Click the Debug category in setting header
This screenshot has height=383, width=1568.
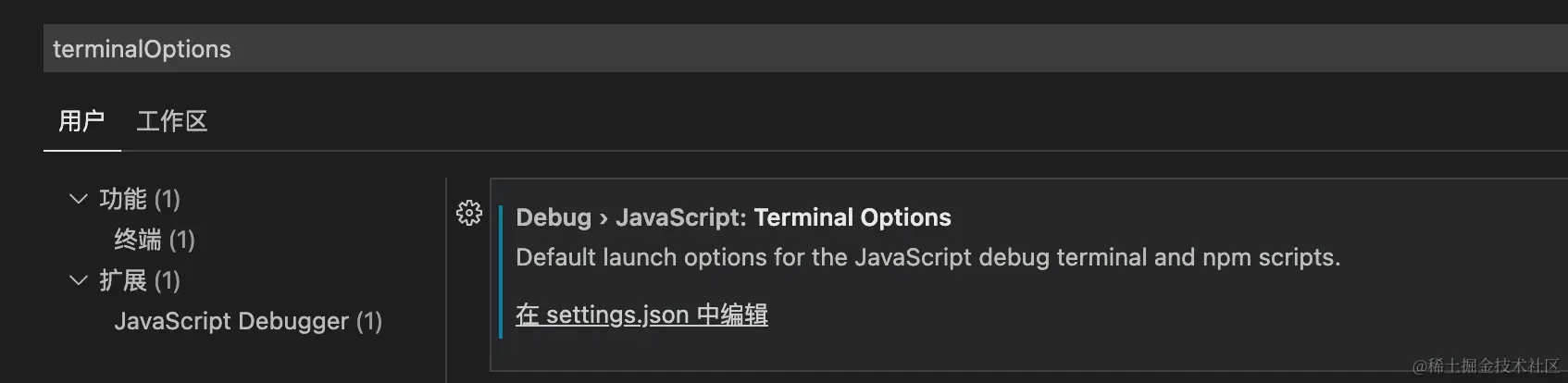554,217
